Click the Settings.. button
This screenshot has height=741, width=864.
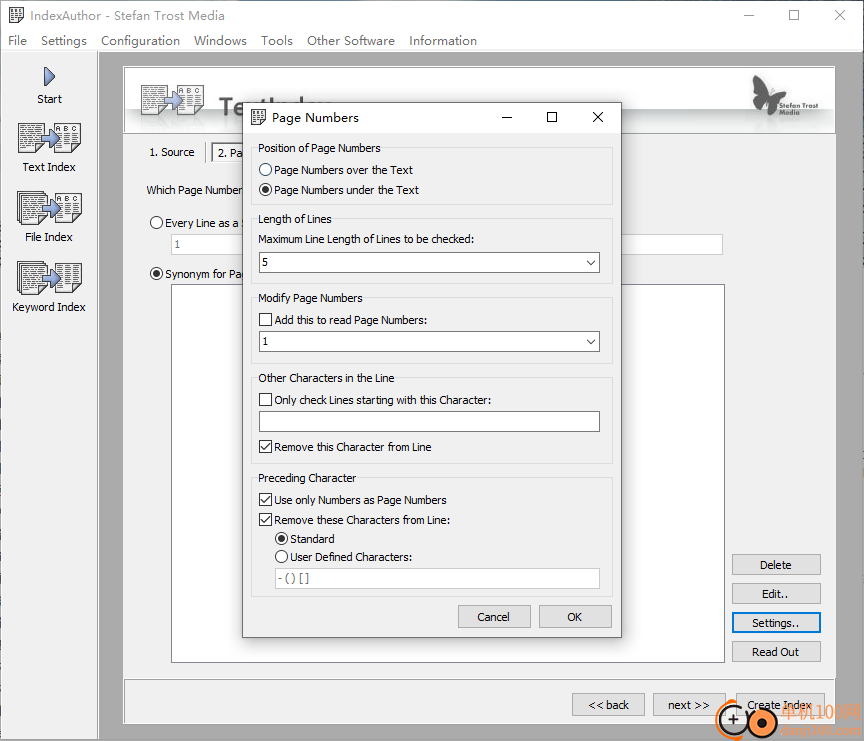point(776,623)
